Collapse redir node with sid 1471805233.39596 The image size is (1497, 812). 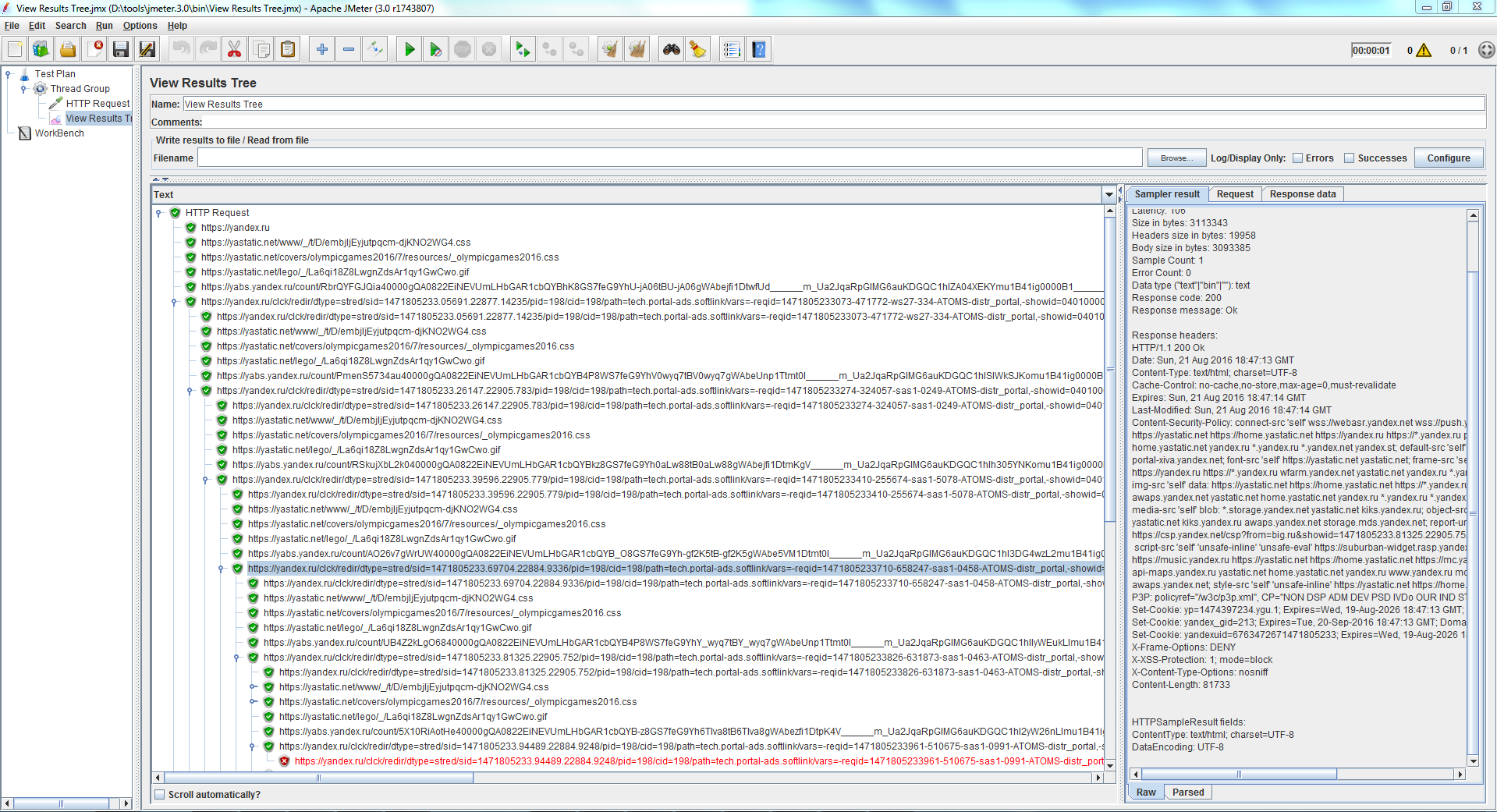(x=205, y=480)
